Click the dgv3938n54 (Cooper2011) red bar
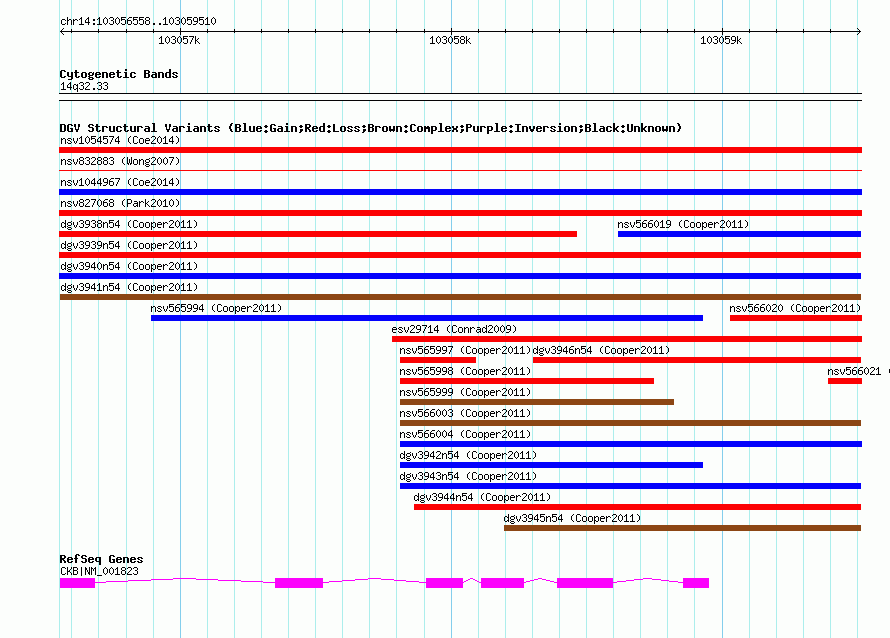 [318, 234]
